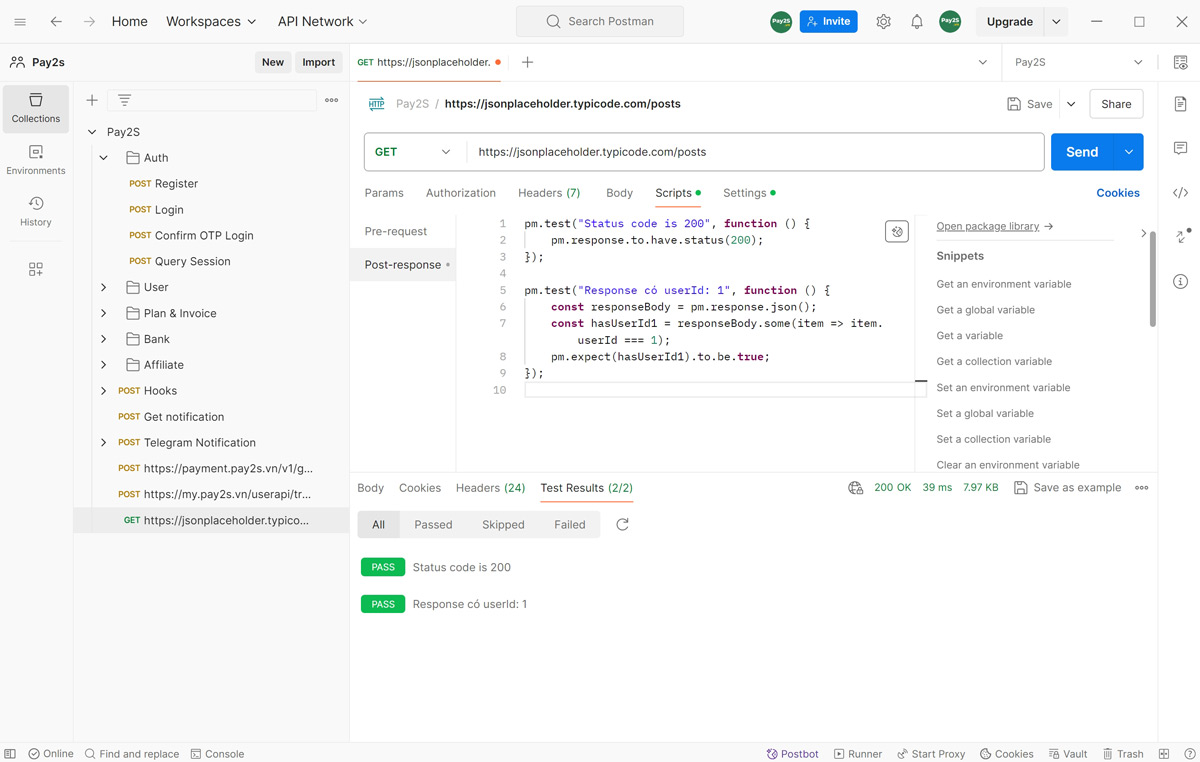Switch to the Params tab
Image resolution: width=1200 pixels, height=762 pixels.
click(384, 193)
